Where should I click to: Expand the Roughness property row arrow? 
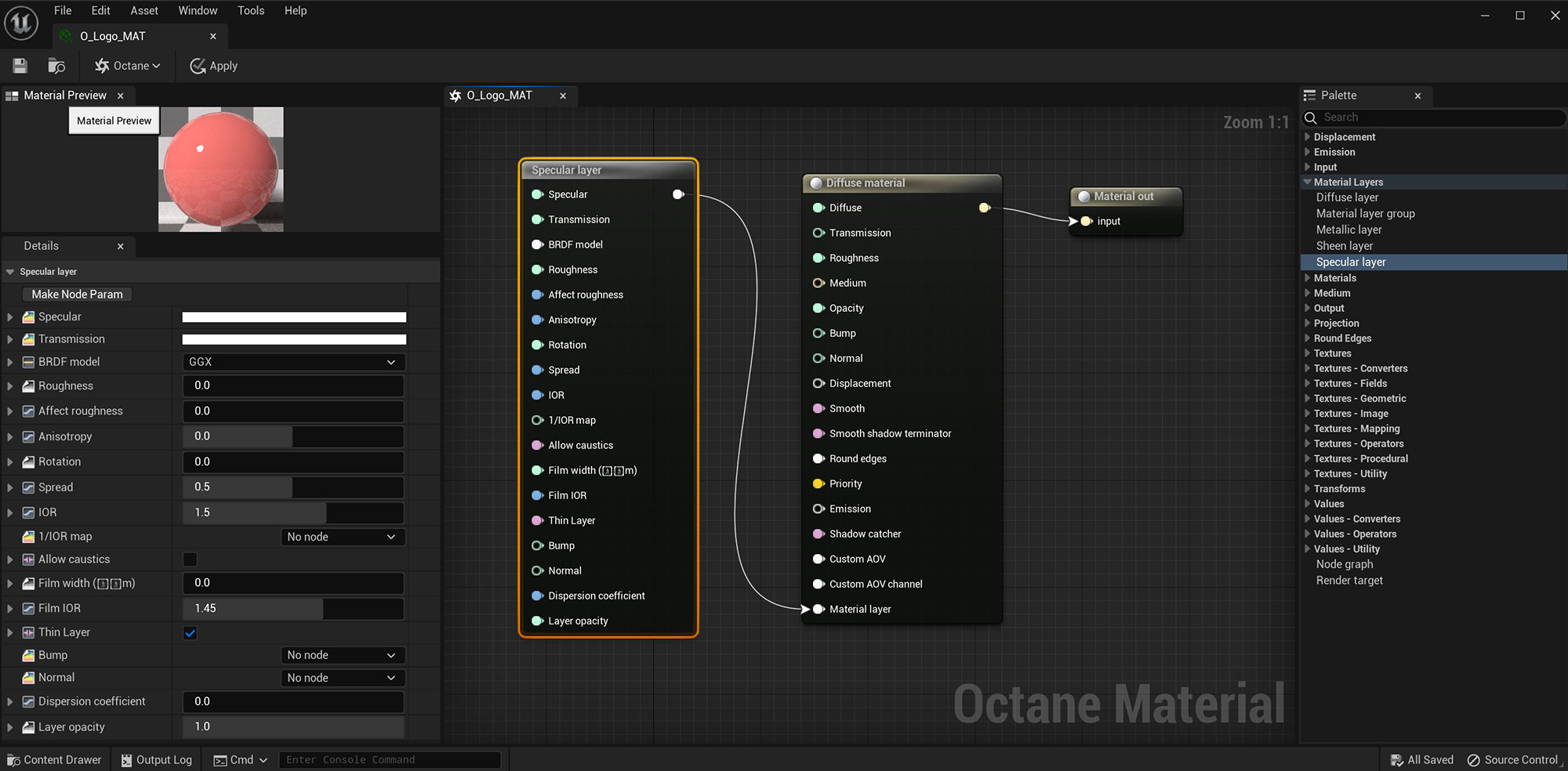[x=10, y=386]
